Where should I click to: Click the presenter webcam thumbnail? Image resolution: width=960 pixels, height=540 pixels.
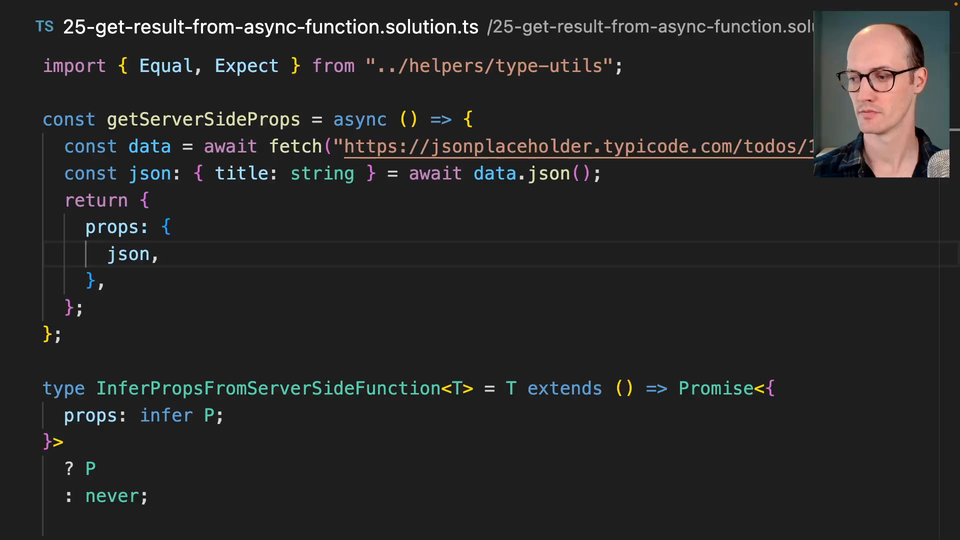pos(881,95)
